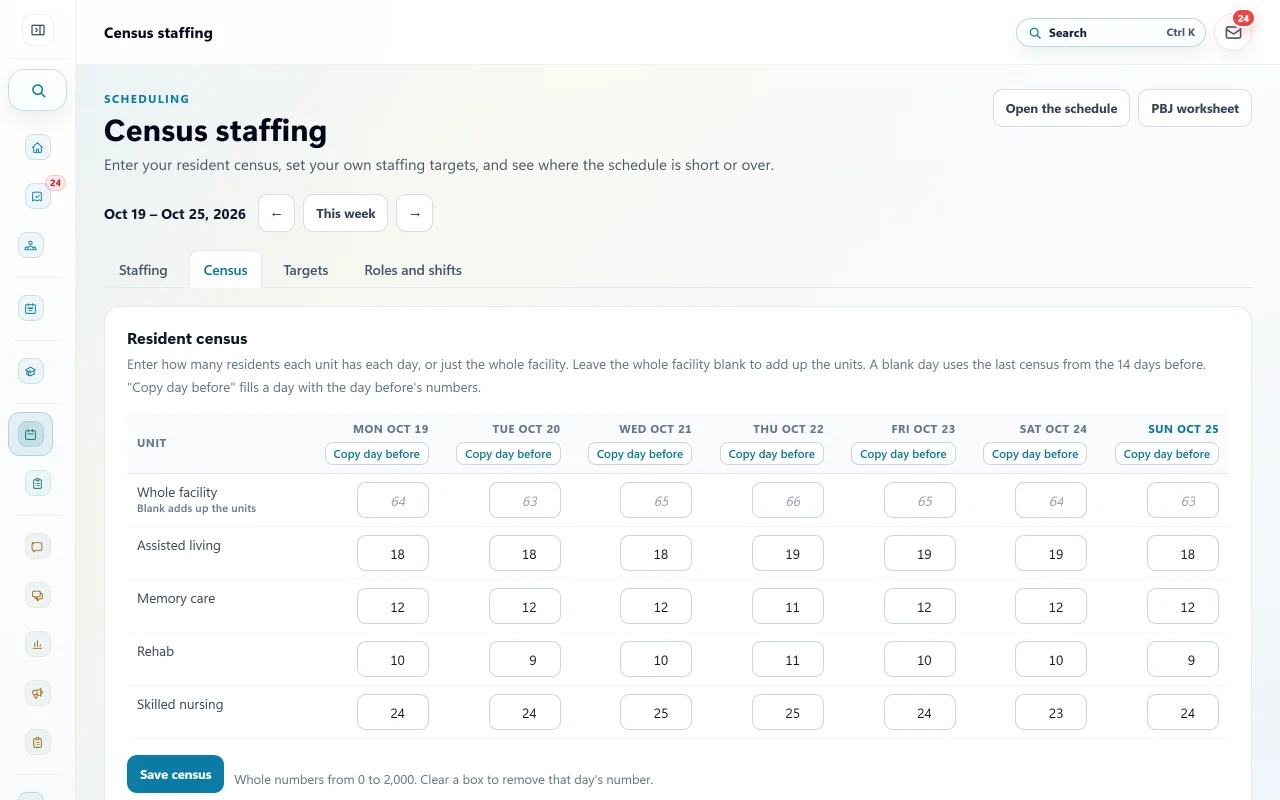Viewport: 1280px width, 800px height.
Task: Go to previous week with left arrow
Action: coord(276,213)
